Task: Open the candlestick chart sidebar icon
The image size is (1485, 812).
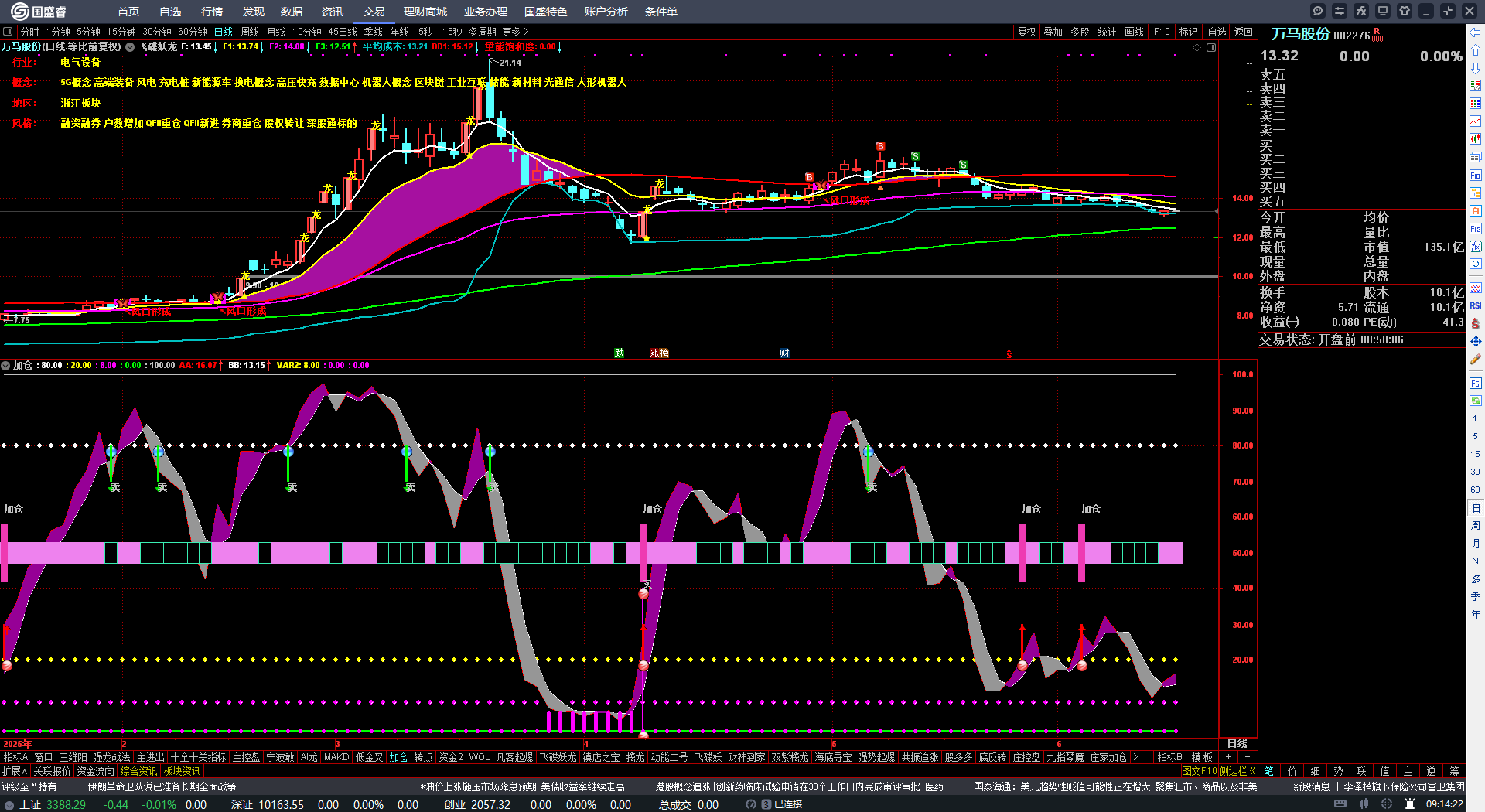Action: pyautogui.click(x=1476, y=139)
